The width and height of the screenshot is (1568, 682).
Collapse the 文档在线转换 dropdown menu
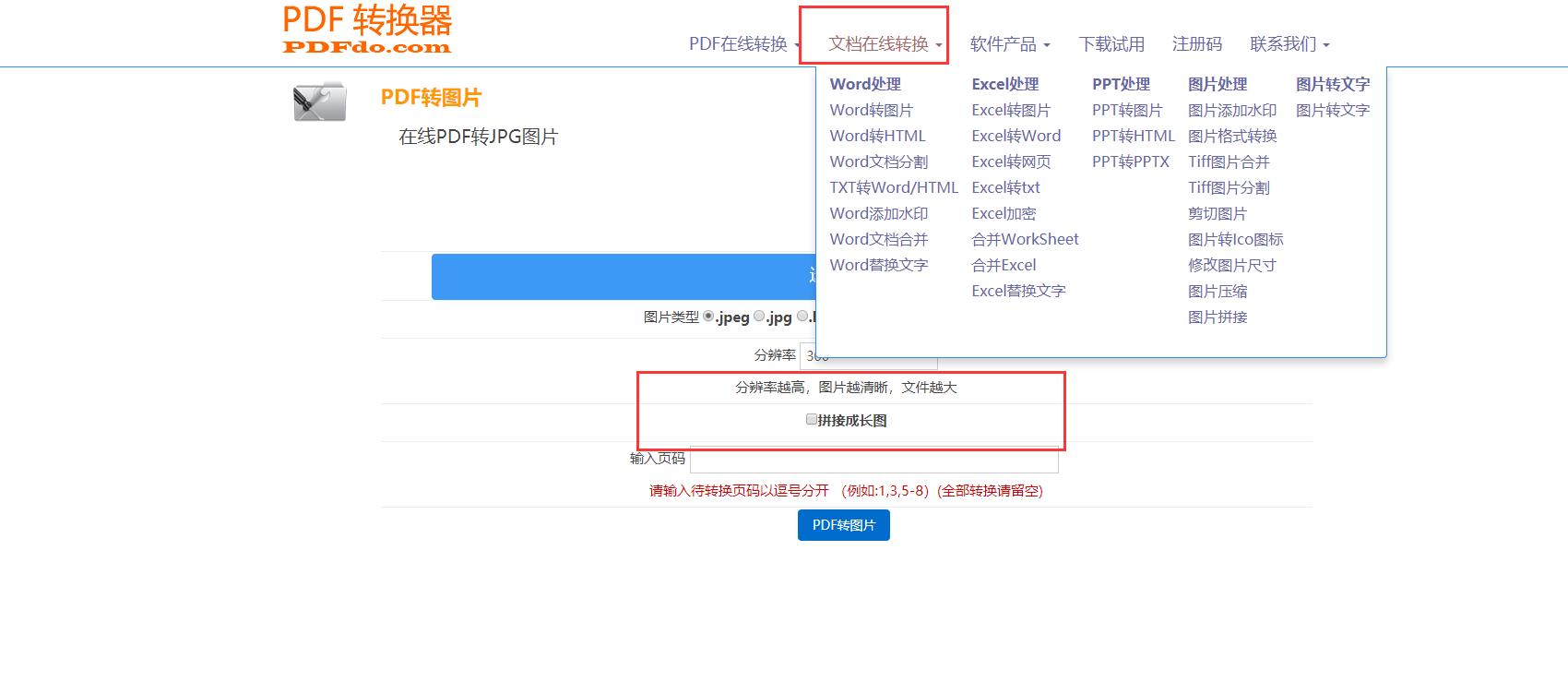885,44
